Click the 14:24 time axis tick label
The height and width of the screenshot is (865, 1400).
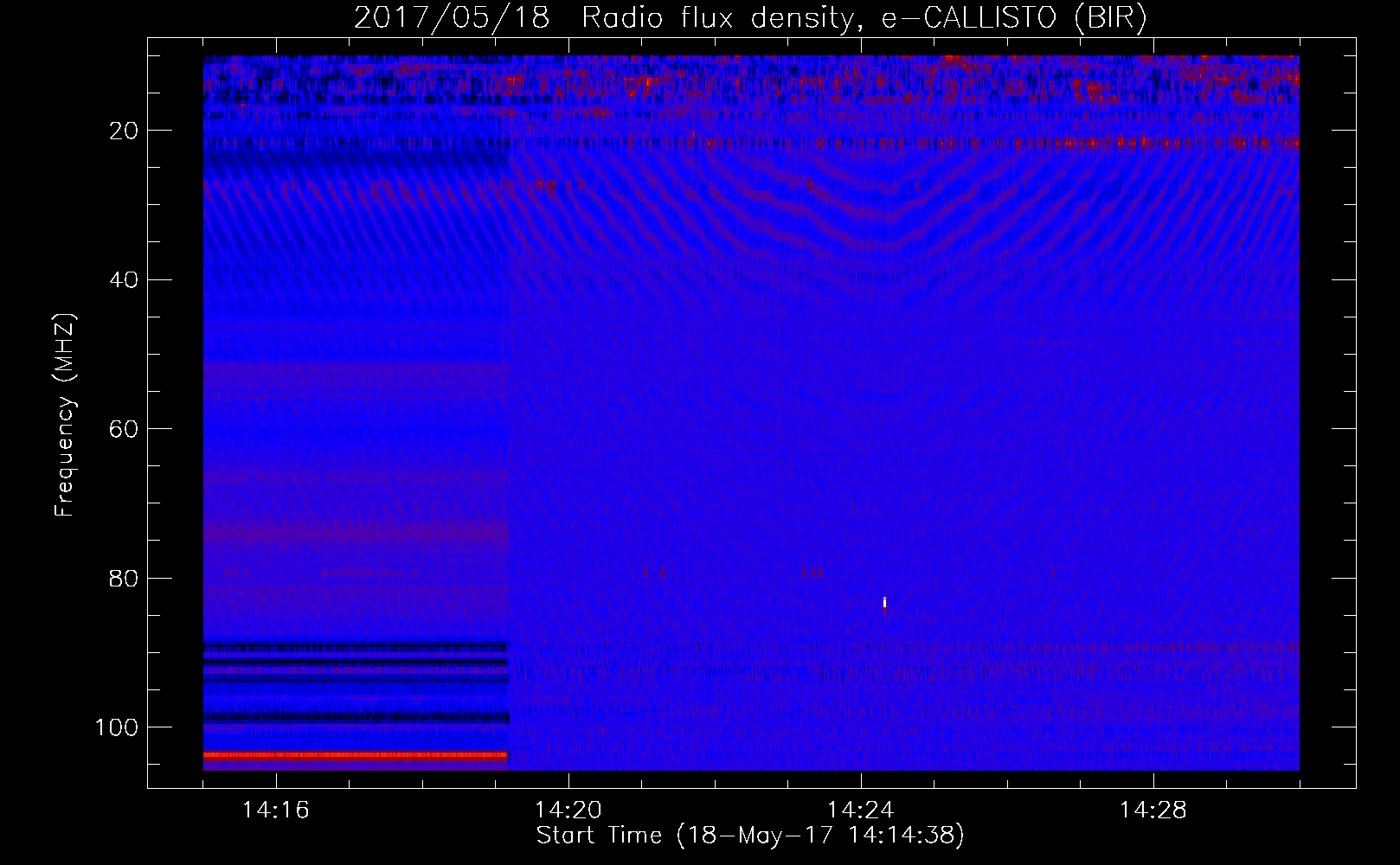coord(861,811)
